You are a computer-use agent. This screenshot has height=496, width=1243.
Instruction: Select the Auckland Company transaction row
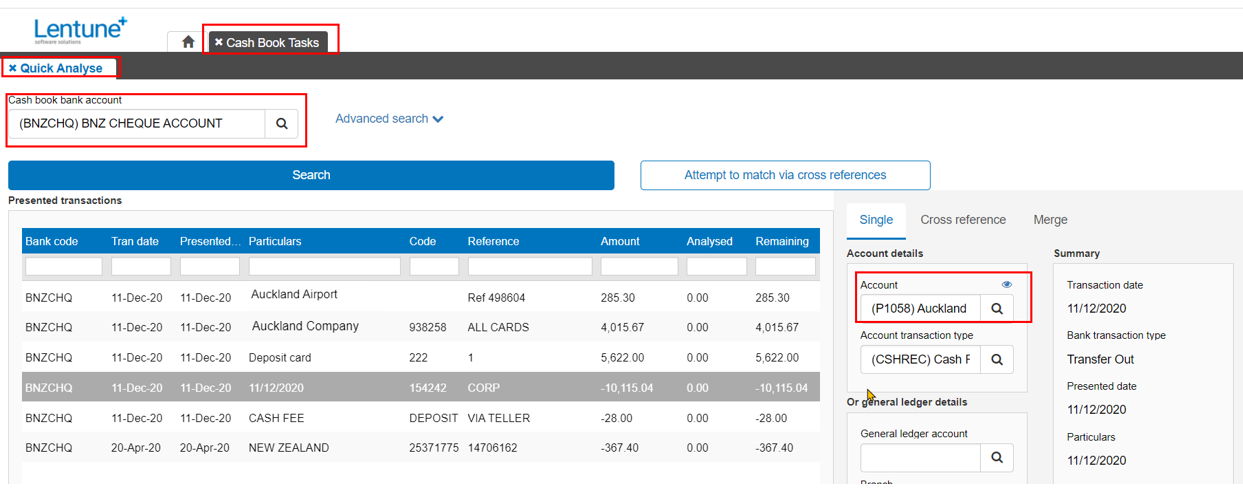click(420, 327)
